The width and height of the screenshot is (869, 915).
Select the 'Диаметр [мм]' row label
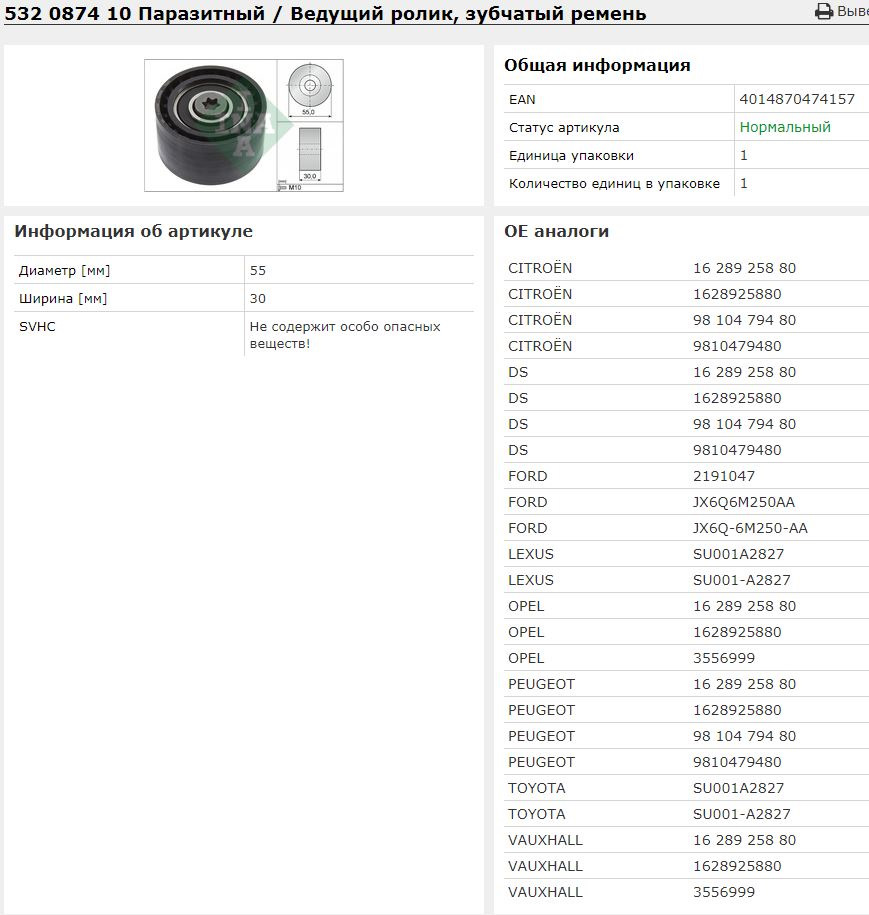tap(65, 270)
